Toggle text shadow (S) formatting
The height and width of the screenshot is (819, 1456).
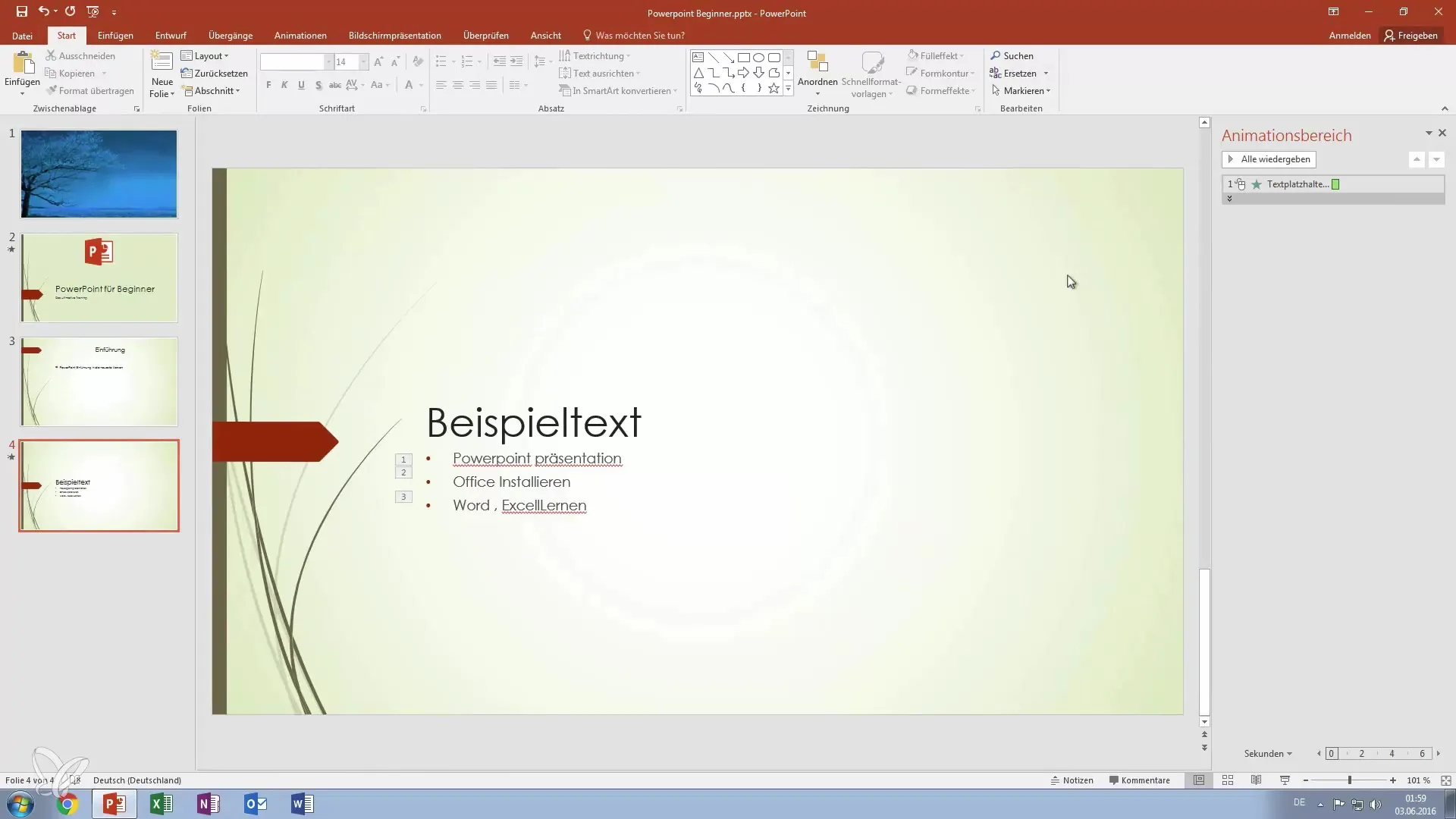tap(318, 85)
